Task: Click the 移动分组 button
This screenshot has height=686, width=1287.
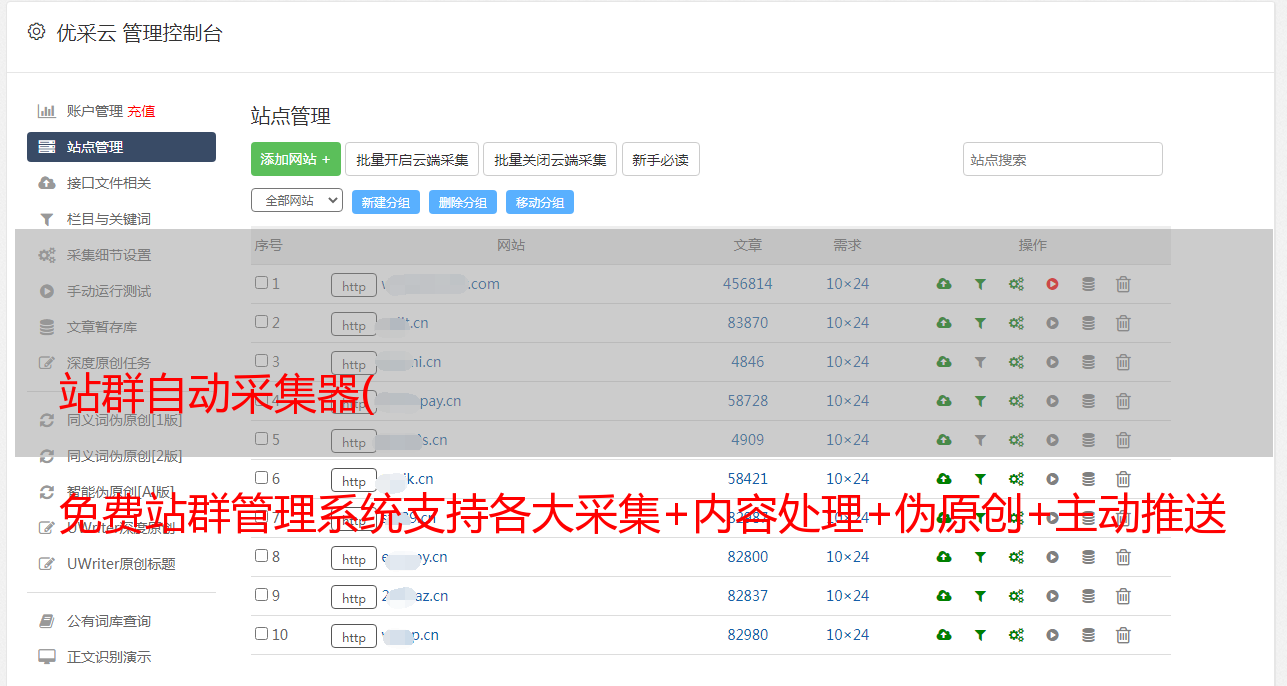Action: coord(540,202)
